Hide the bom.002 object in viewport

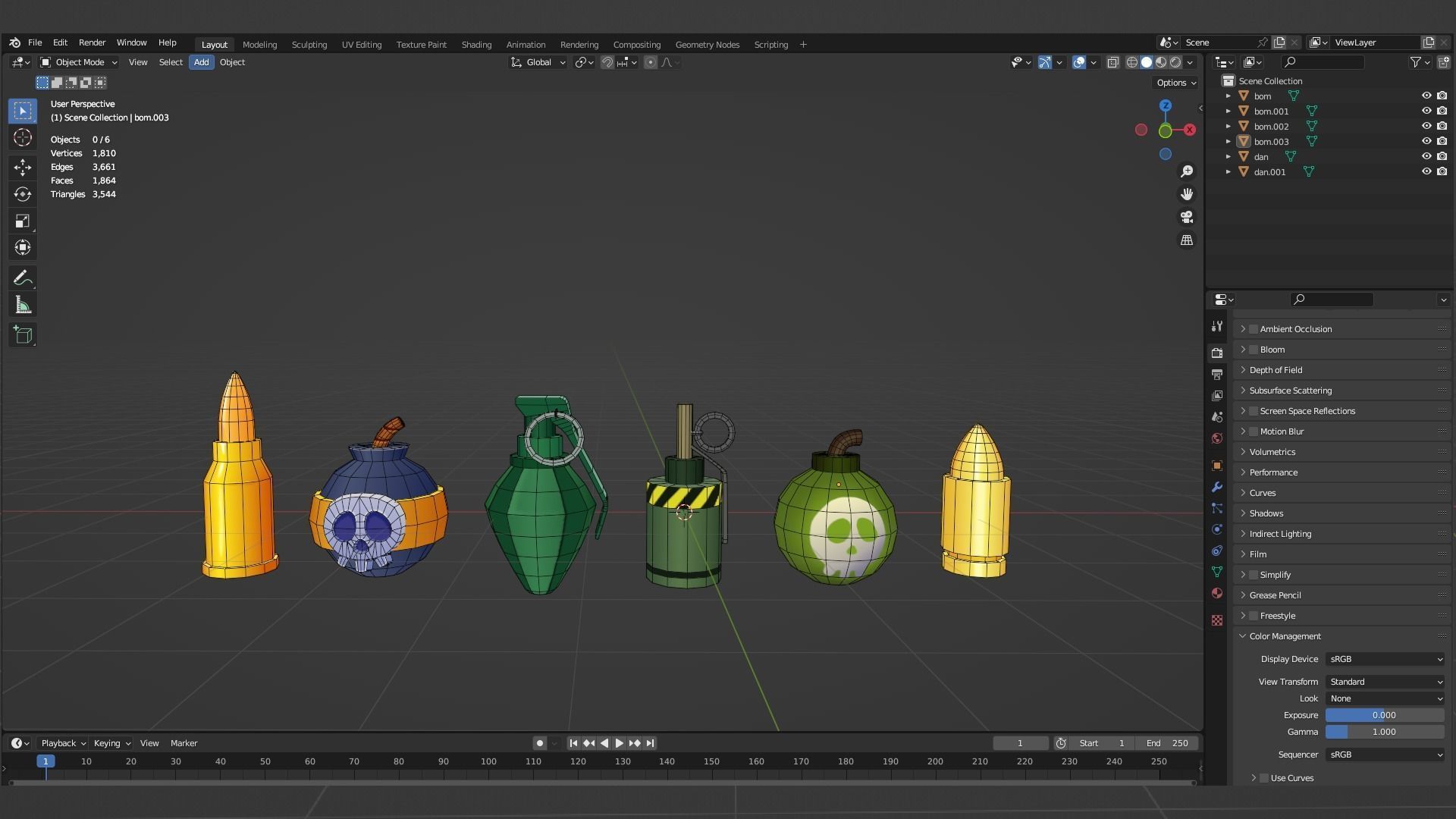click(1427, 127)
